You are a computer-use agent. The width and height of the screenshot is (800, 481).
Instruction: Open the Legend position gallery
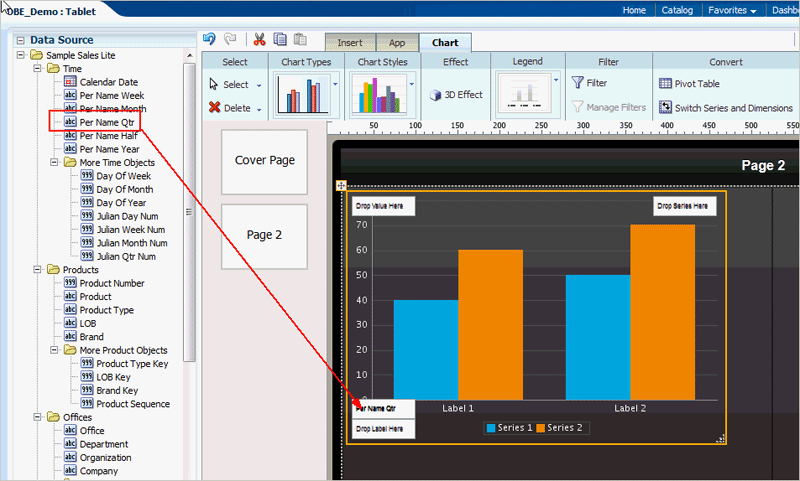524,95
